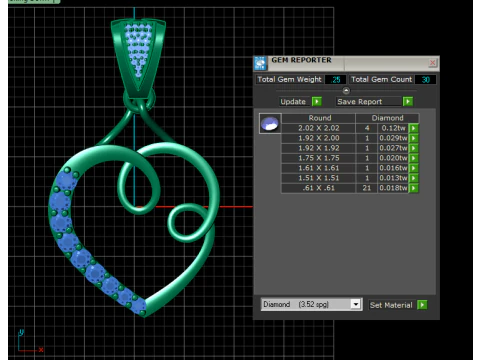The height and width of the screenshot is (360, 480).
Task: Select the 1.92 X 2.00 size cell
Action: 319,138
